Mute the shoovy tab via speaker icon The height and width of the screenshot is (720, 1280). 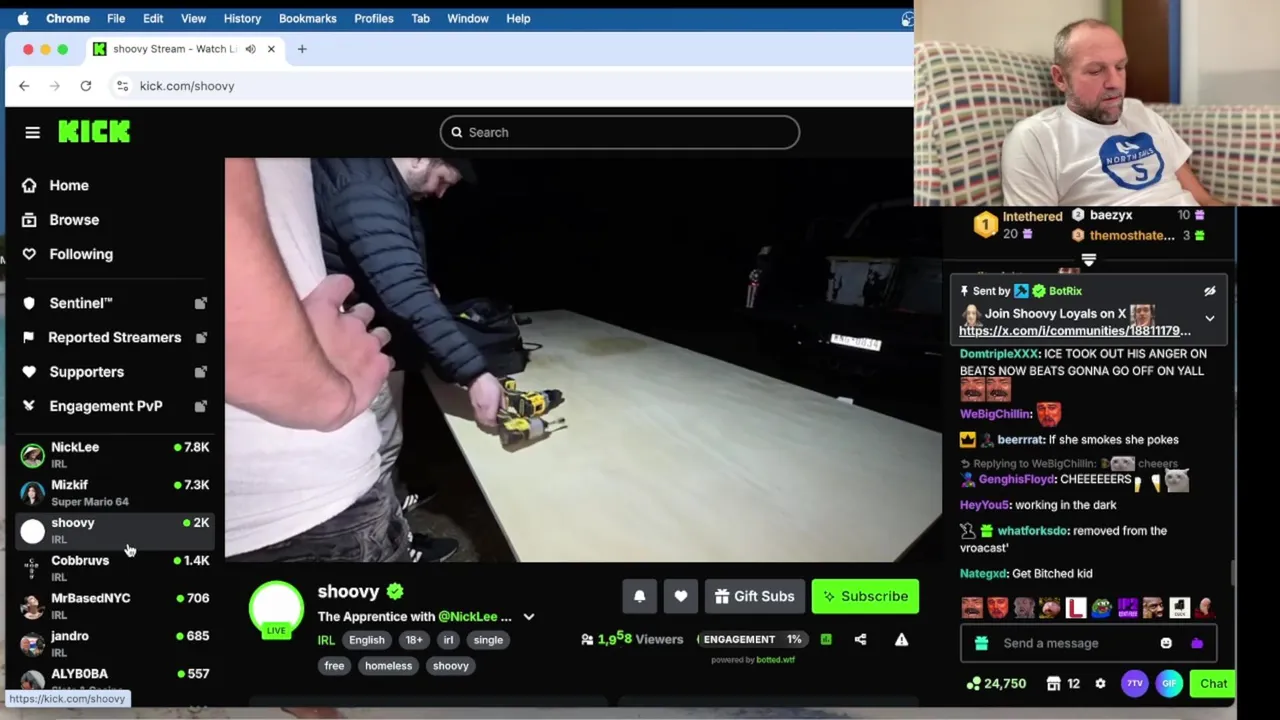(x=250, y=49)
